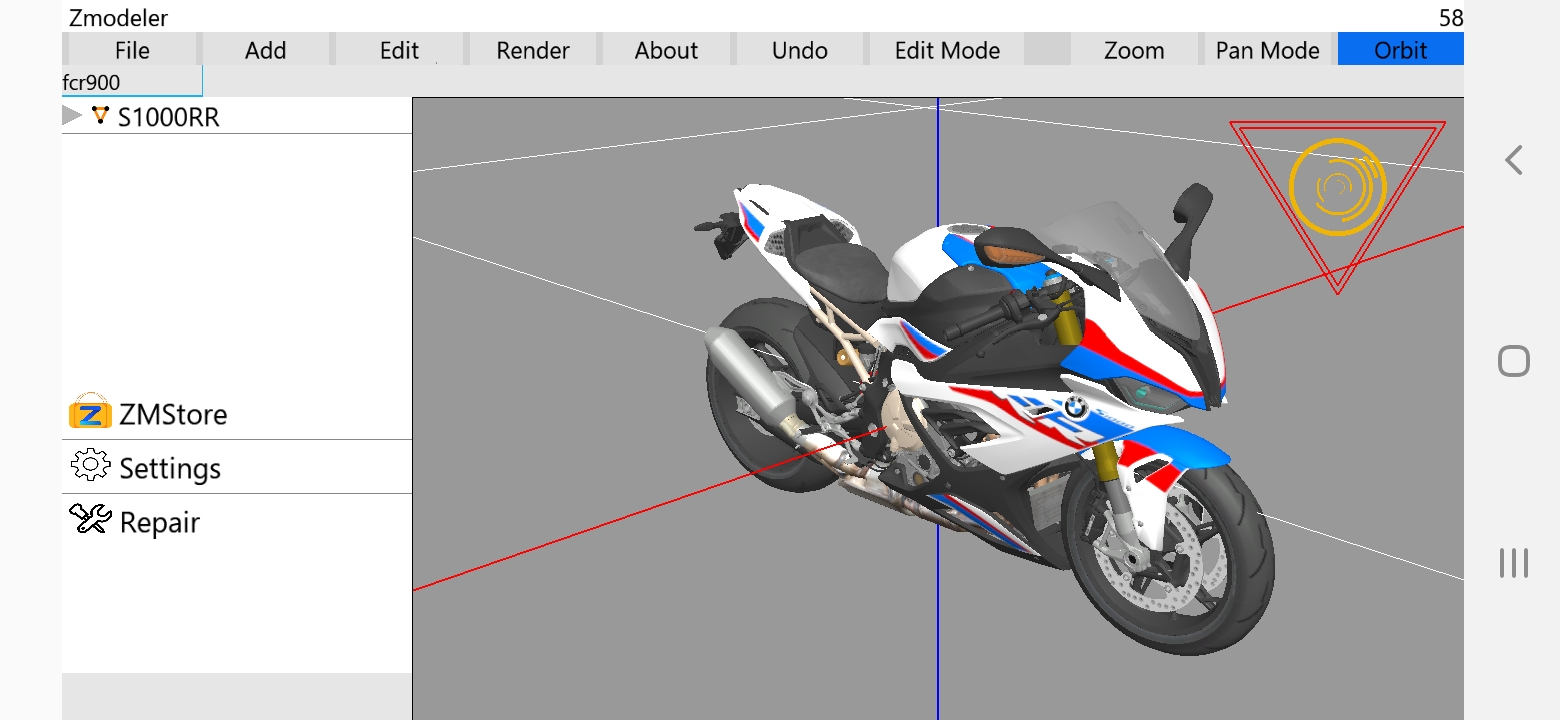Click the Undo button
The image size is (1560, 720).
tap(800, 50)
